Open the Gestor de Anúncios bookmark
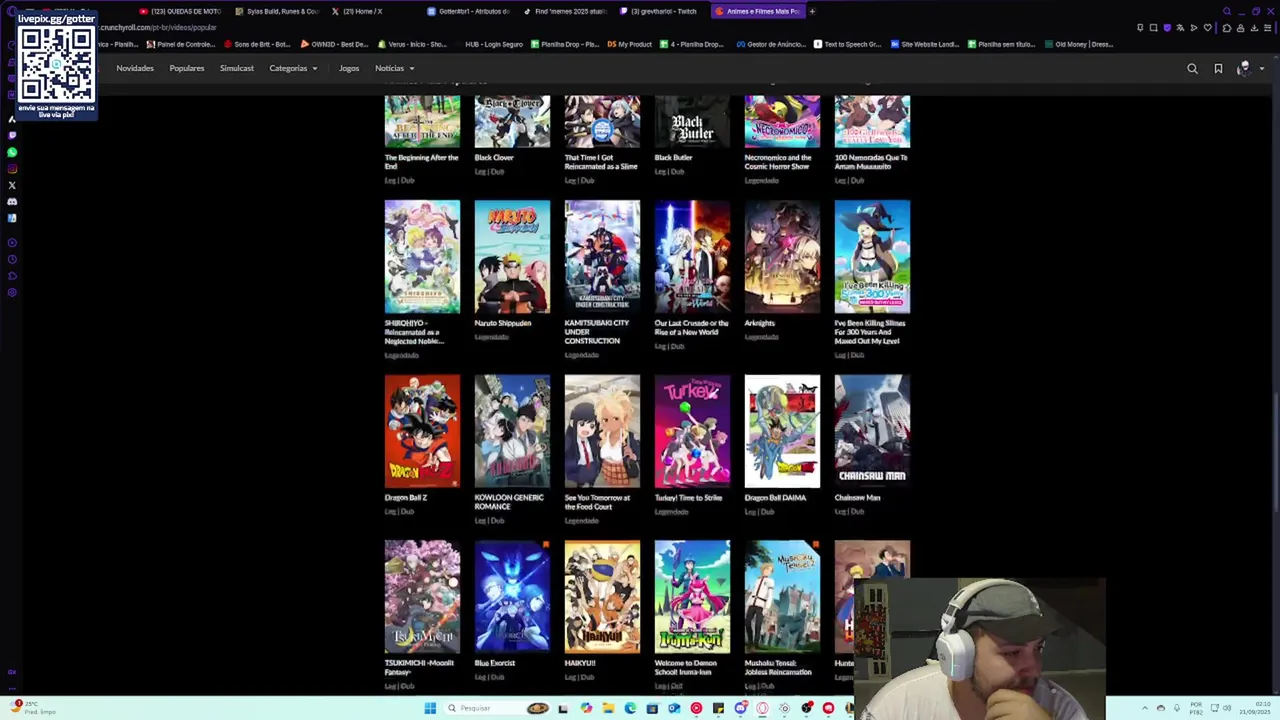The height and width of the screenshot is (720, 1280). [770, 44]
